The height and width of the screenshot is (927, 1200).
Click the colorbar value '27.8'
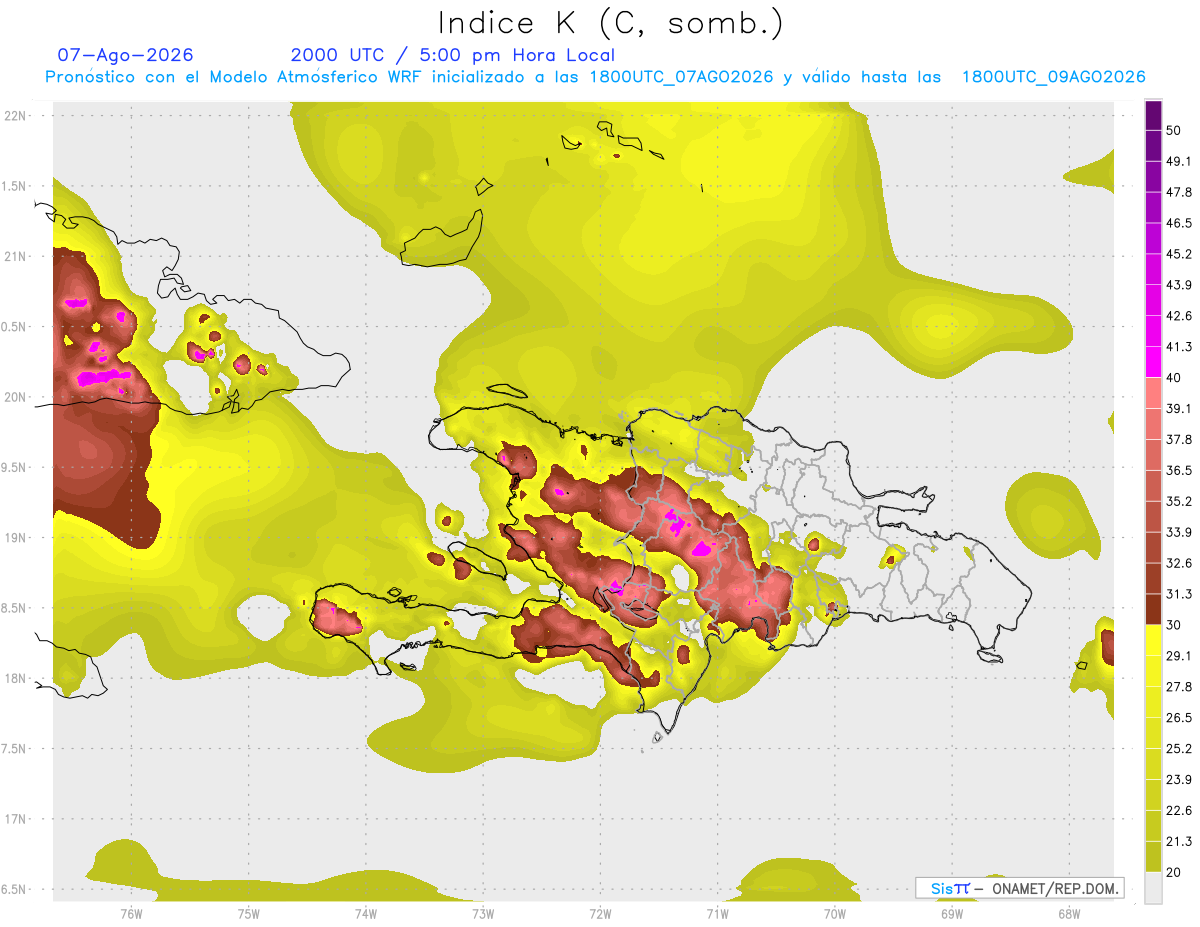1179,686
